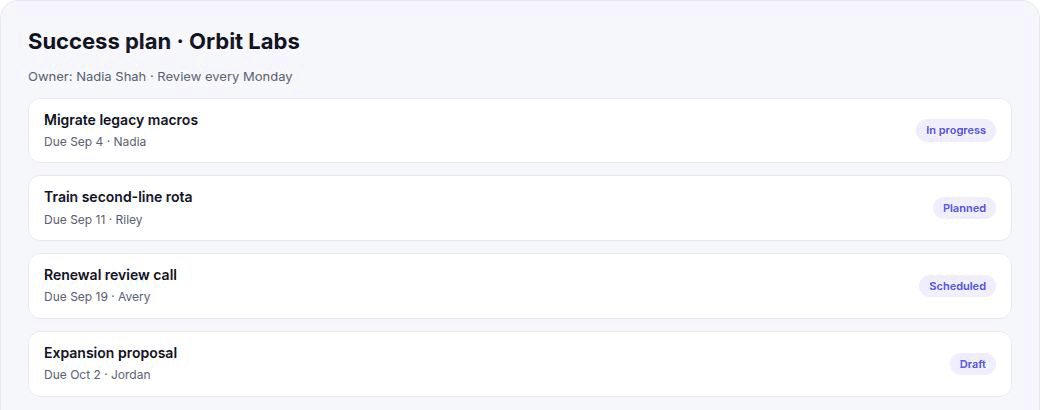Screen dimensions: 1040x410
Task: Click the Due Sep 19 · Avery text
Action: pyautogui.click(x=97, y=297)
